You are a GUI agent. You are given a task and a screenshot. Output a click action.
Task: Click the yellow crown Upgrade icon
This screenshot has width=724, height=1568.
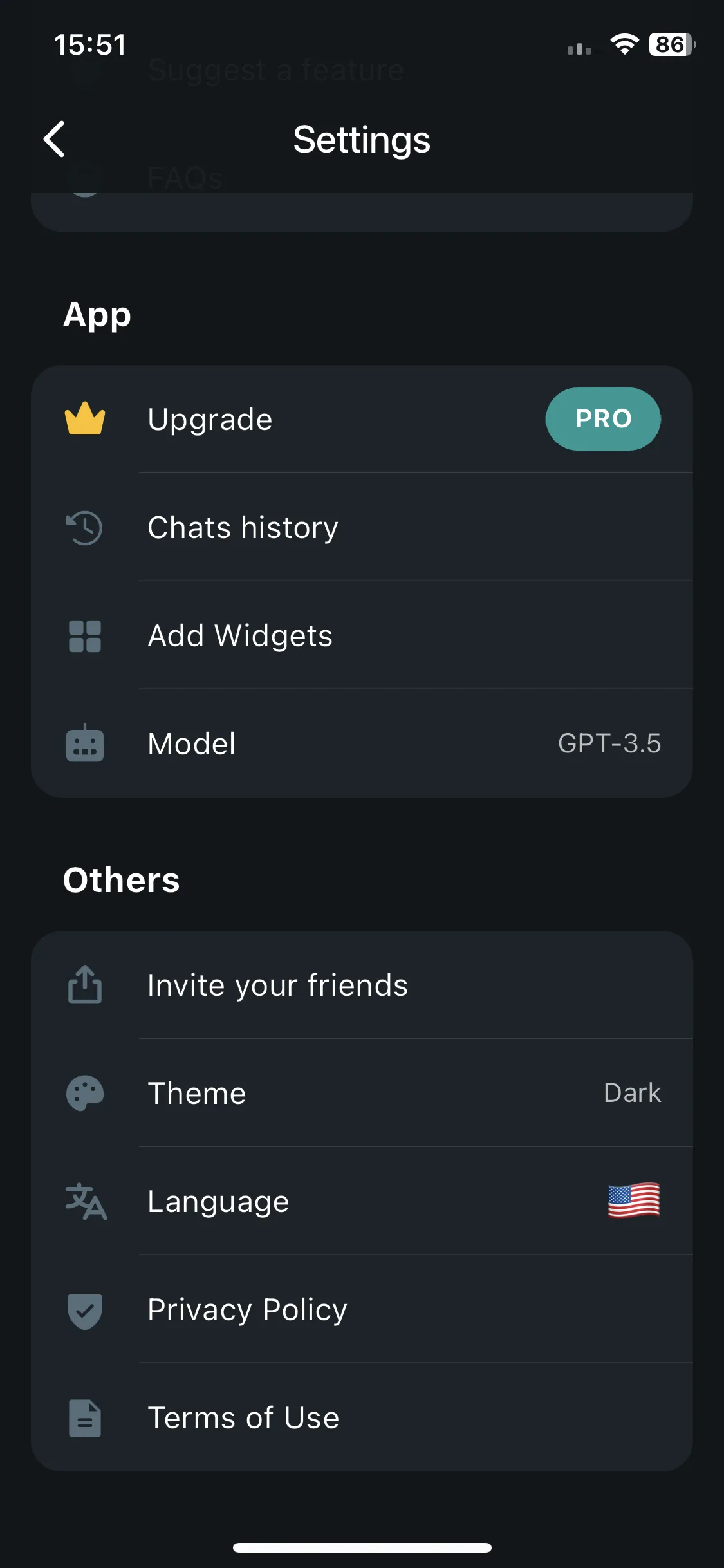tap(85, 418)
